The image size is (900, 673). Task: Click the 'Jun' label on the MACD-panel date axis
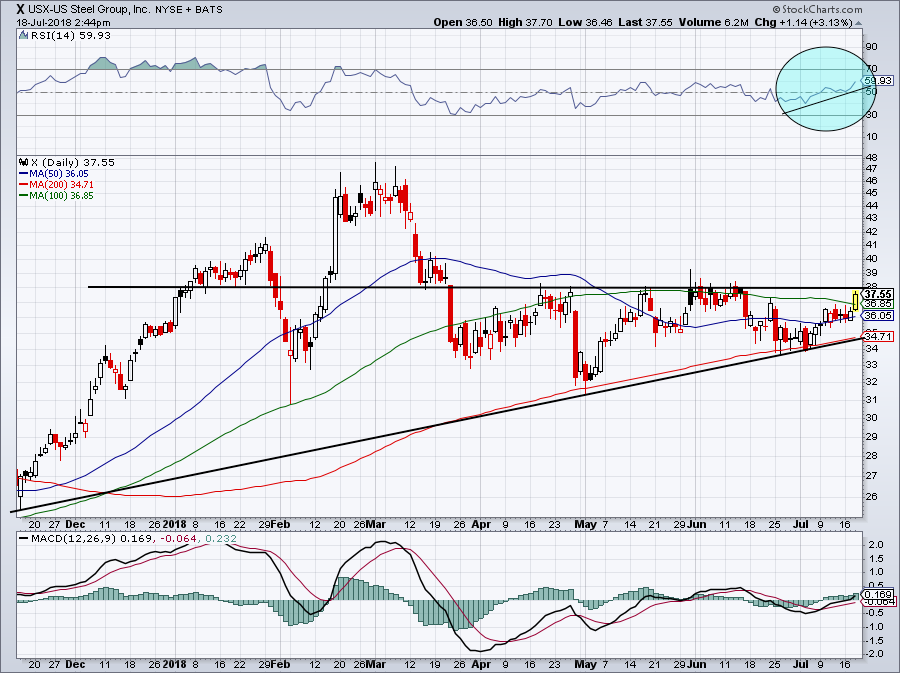[x=697, y=664]
